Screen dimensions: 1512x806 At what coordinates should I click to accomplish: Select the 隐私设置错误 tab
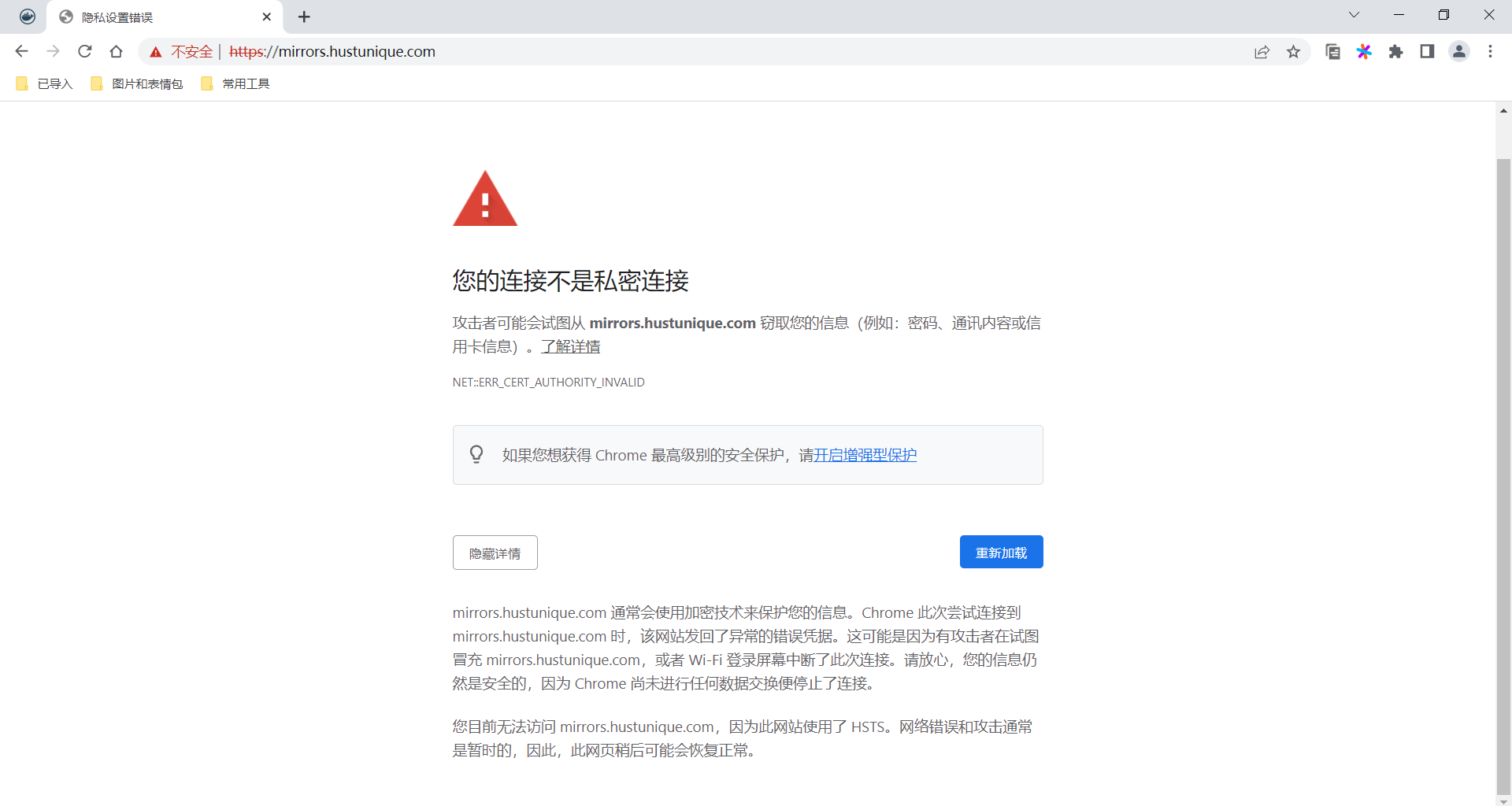[165, 17]
